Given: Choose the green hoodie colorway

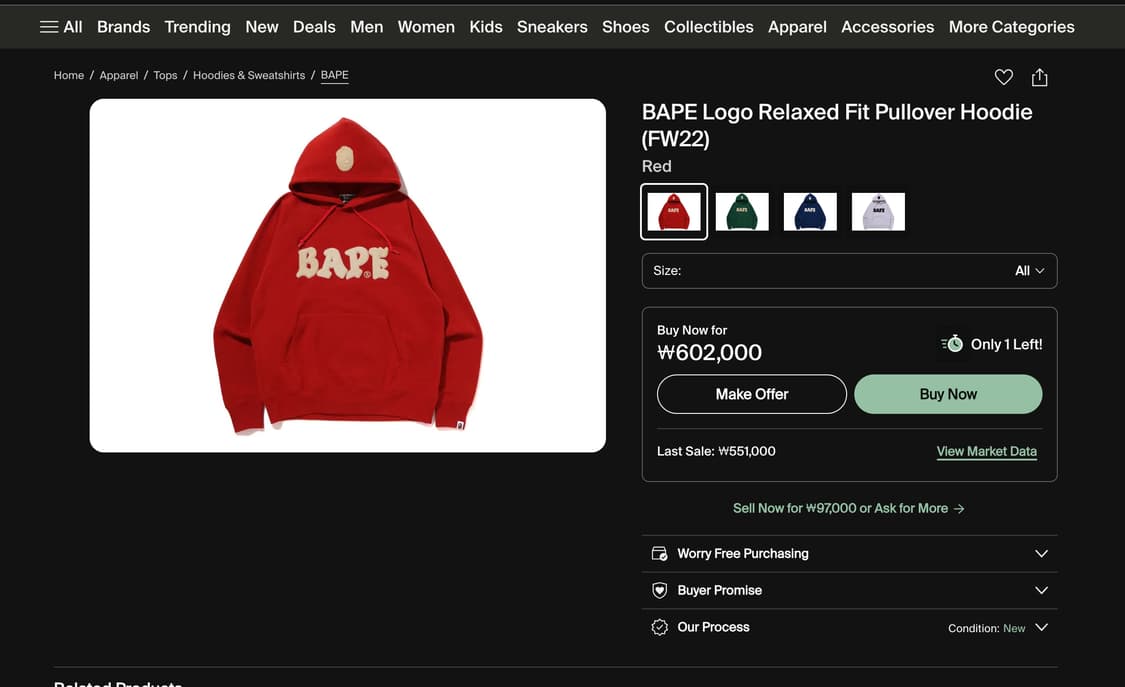Looking at the screenshot, I should tap(742, 212).
